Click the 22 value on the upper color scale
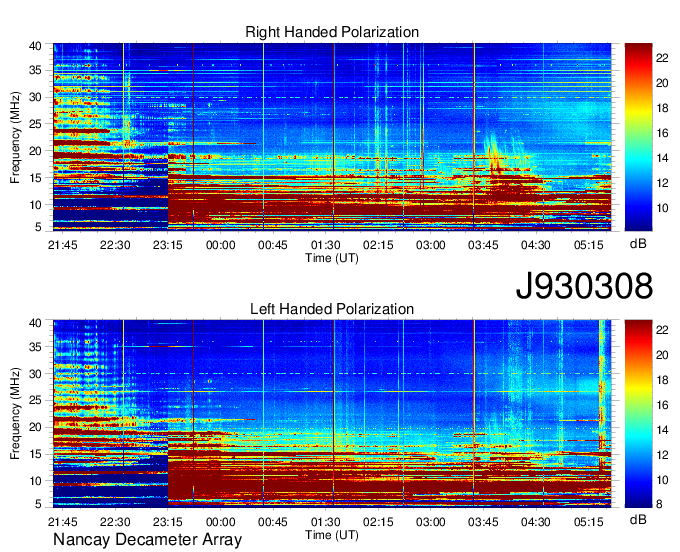The height and width of the screenshot is (552, 680). click(662, 58)
